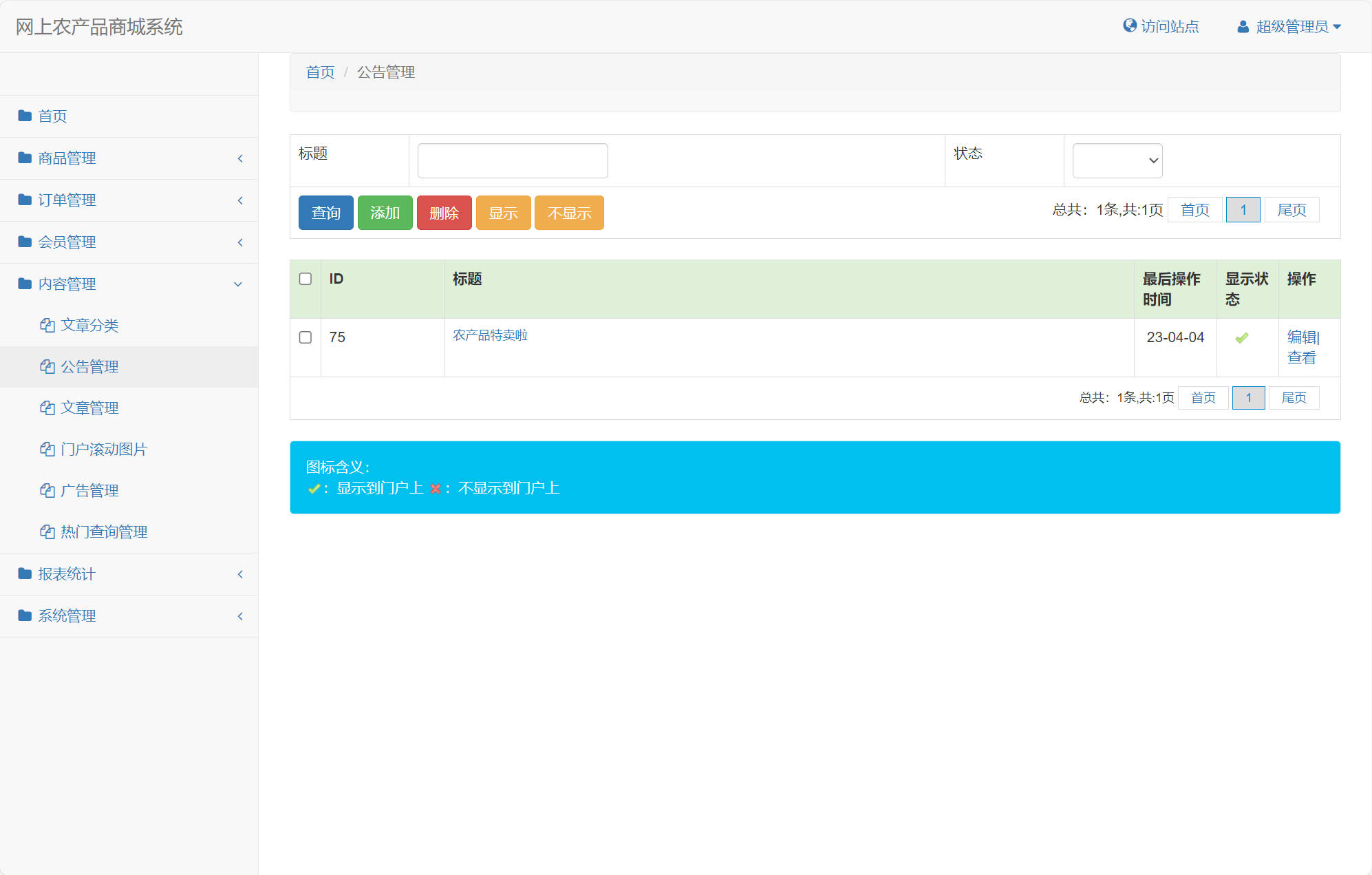Open 广告管理 from the sidebar
The width and height of the screenshot is (1372, 875).
[x=90, y=490]
